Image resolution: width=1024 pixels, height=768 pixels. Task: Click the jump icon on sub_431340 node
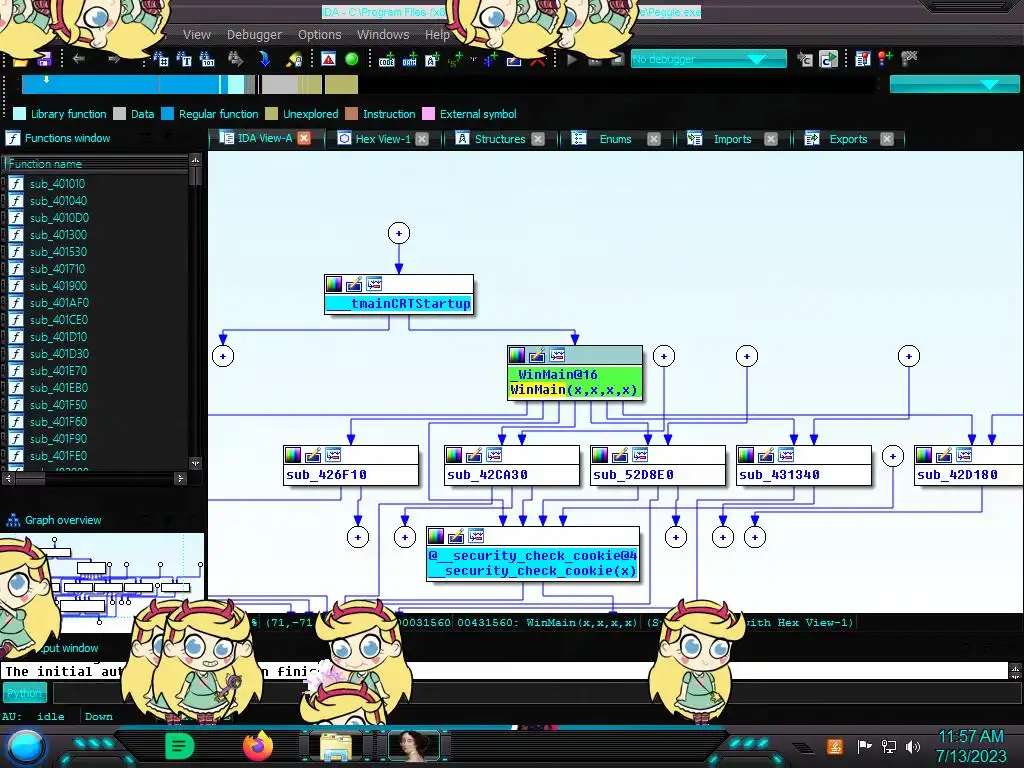coord(786,455)
